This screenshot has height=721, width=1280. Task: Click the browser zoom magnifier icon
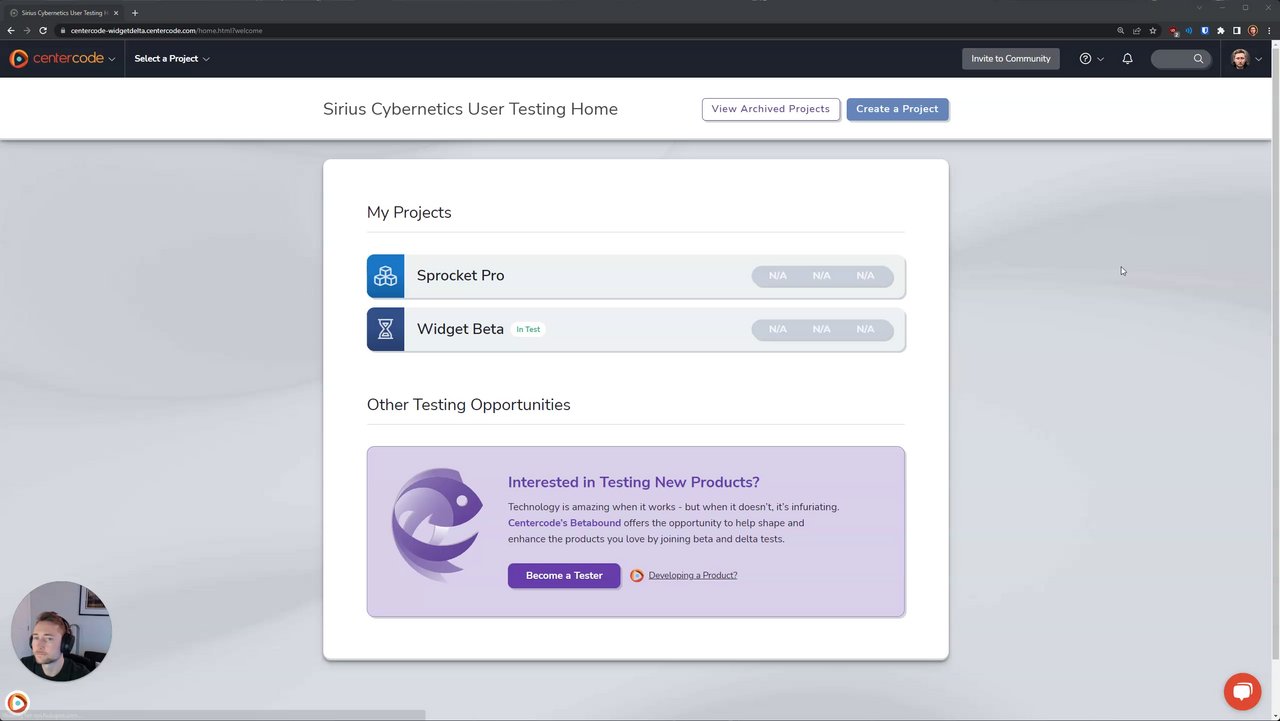(1121, 31)
